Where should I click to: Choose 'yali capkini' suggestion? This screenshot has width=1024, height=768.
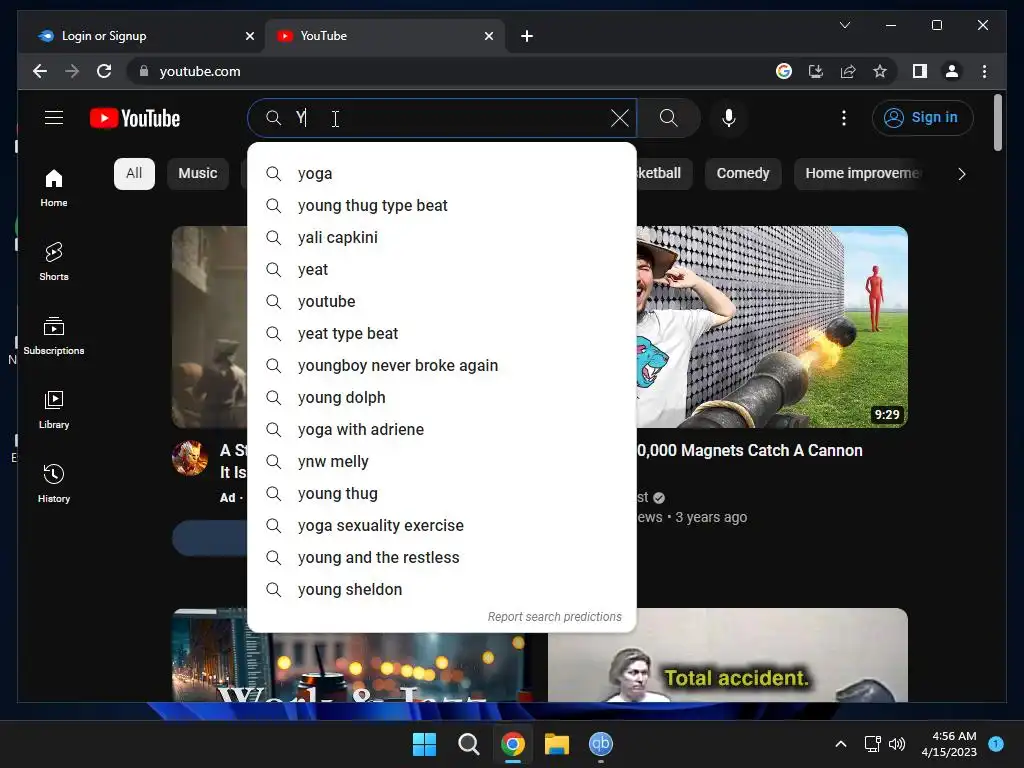[442, 238]
